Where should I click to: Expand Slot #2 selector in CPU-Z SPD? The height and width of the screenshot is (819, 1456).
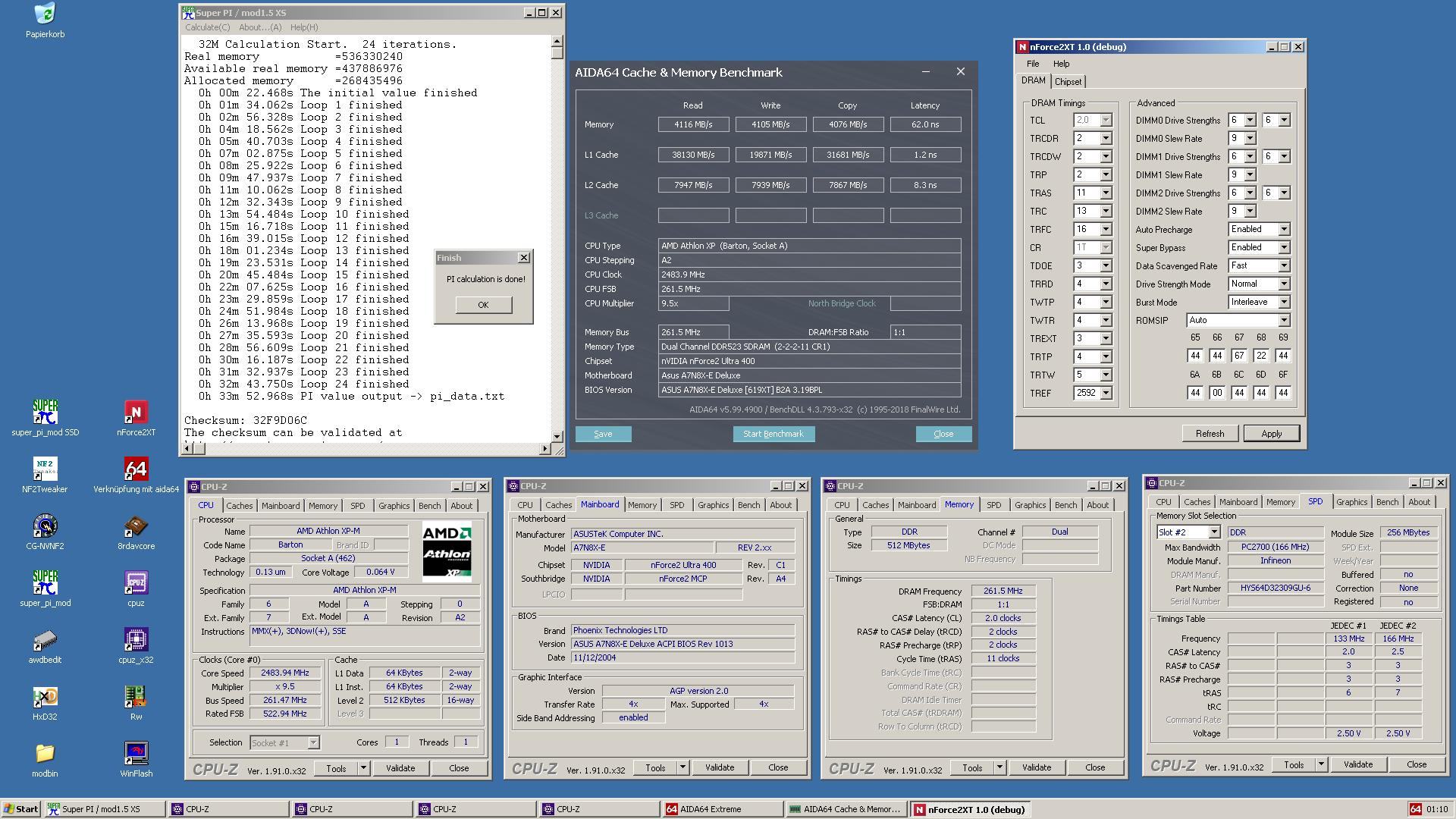click(1214, 532)
